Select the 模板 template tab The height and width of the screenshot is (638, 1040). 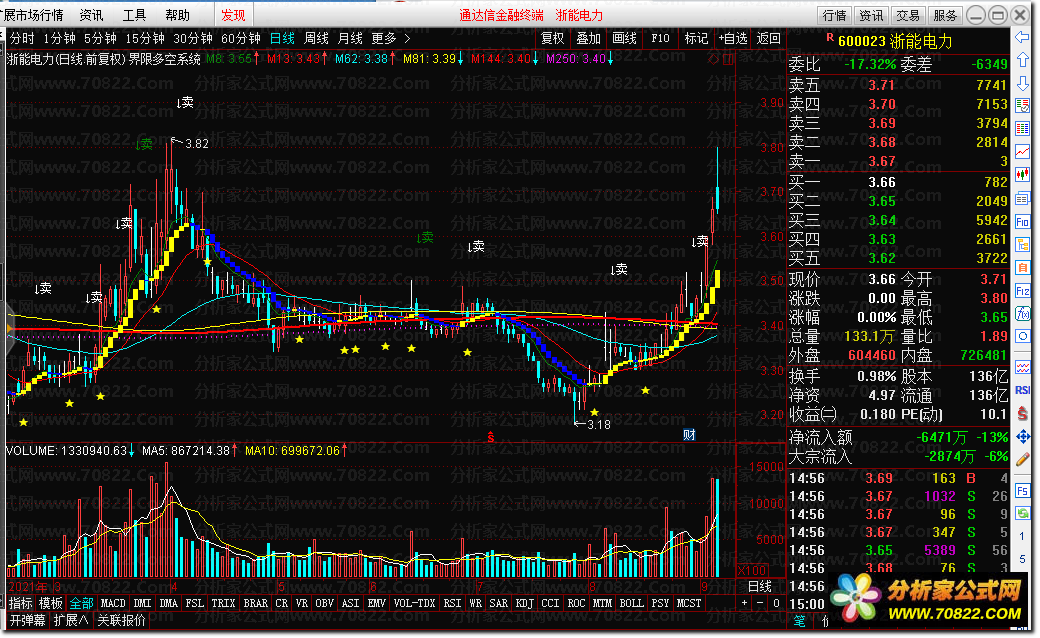(x=51, y=604)
